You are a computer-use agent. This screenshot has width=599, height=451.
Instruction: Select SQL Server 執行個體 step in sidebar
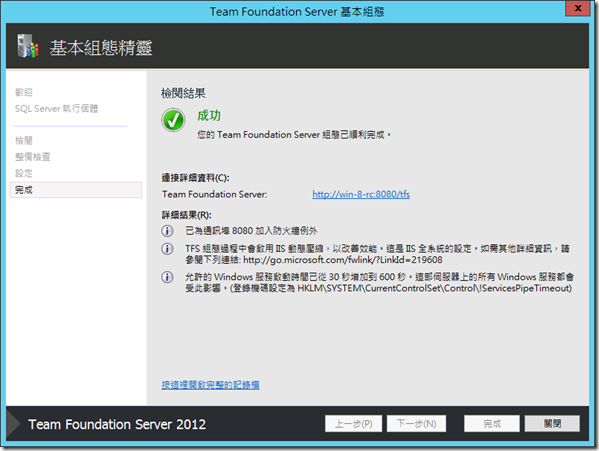[57, 109]
